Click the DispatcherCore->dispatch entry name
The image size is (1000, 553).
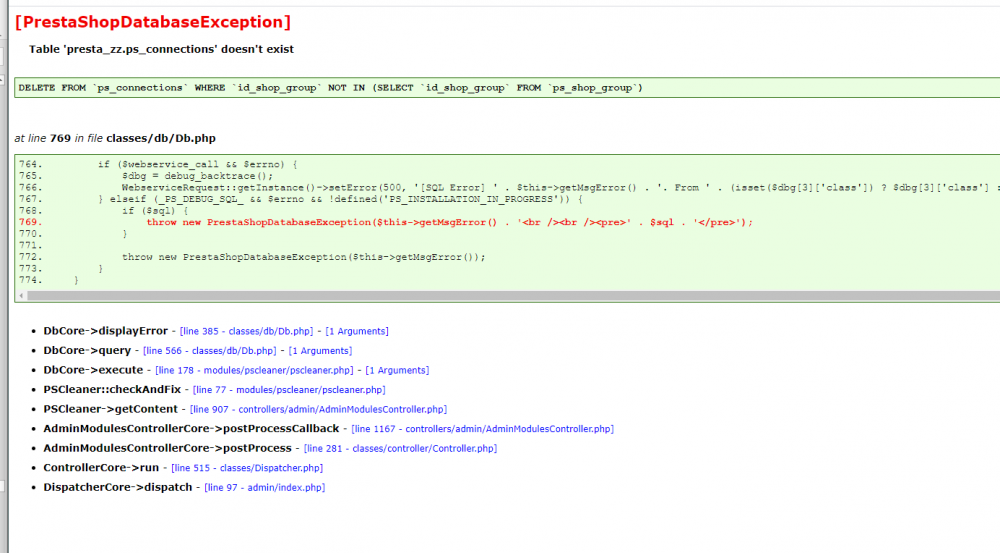(x=117, y=487)
